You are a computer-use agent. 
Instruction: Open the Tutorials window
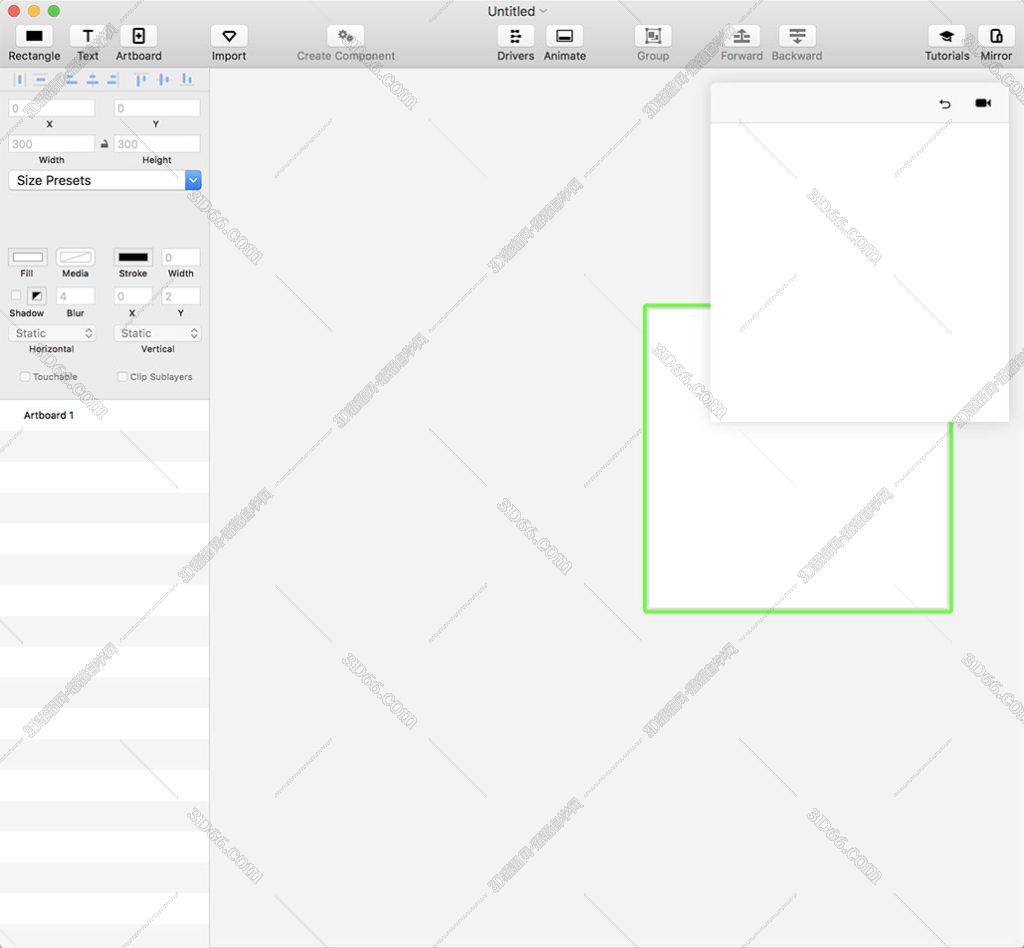click(x=946, y=37)
